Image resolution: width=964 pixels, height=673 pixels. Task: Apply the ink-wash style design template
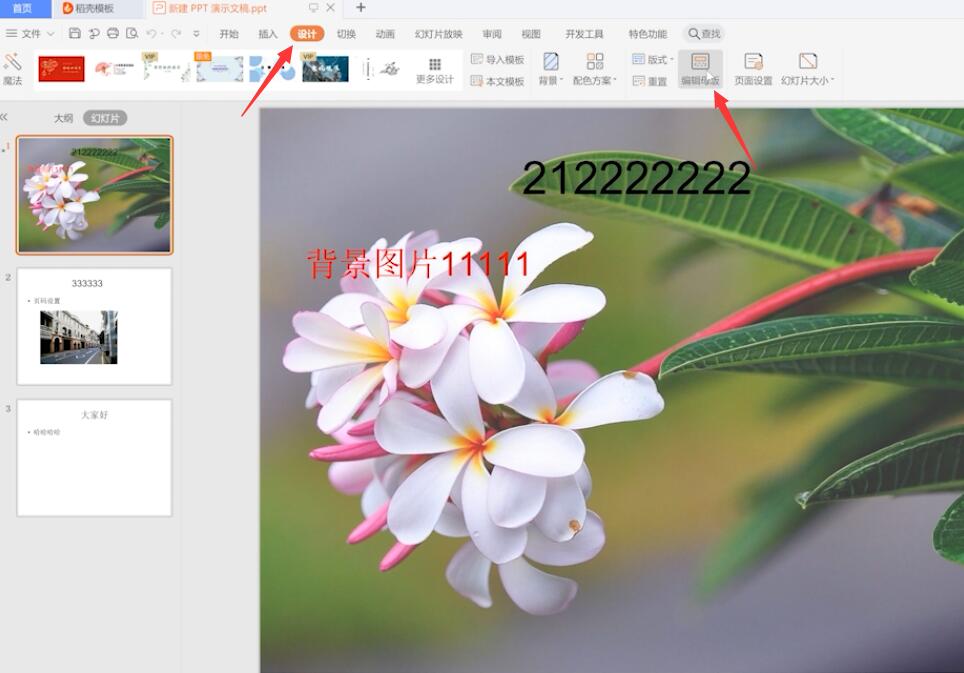click(x=382, y=69)
